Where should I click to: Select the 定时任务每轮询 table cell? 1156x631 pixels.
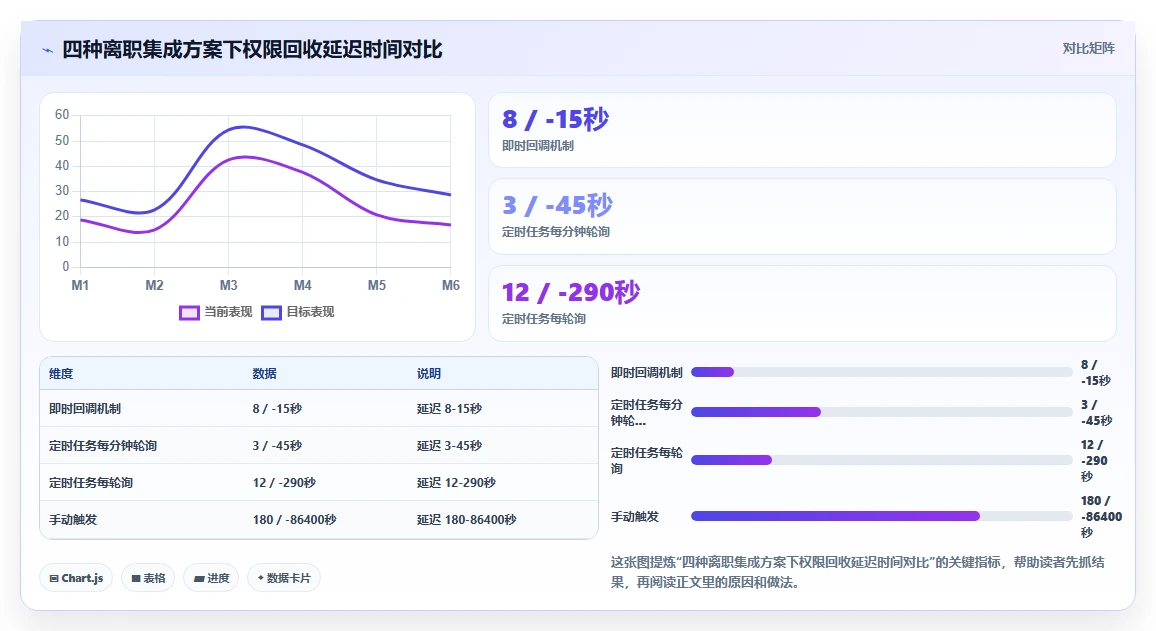[x=91, y=482]
